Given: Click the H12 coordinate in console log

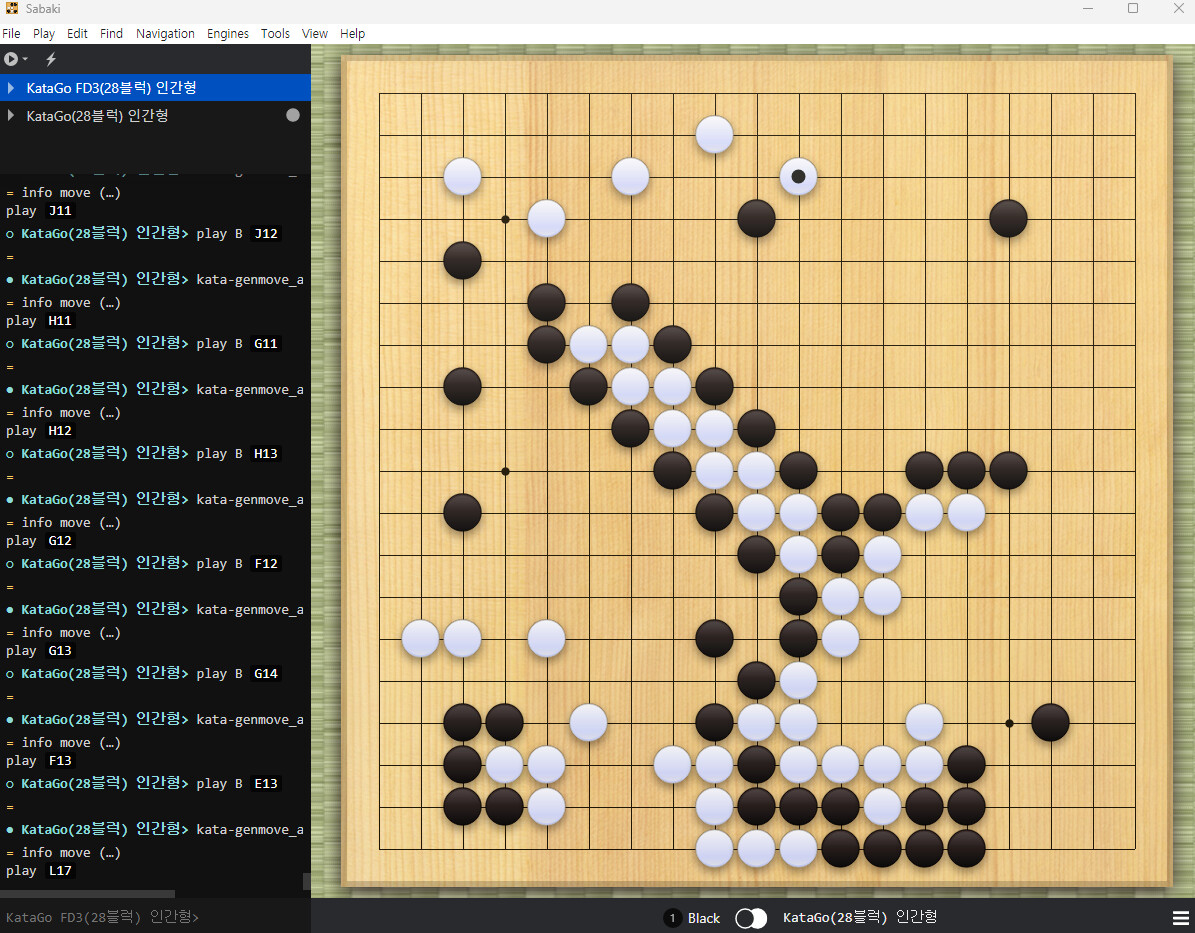Looking at the screenshot, I should pos(60,431).
